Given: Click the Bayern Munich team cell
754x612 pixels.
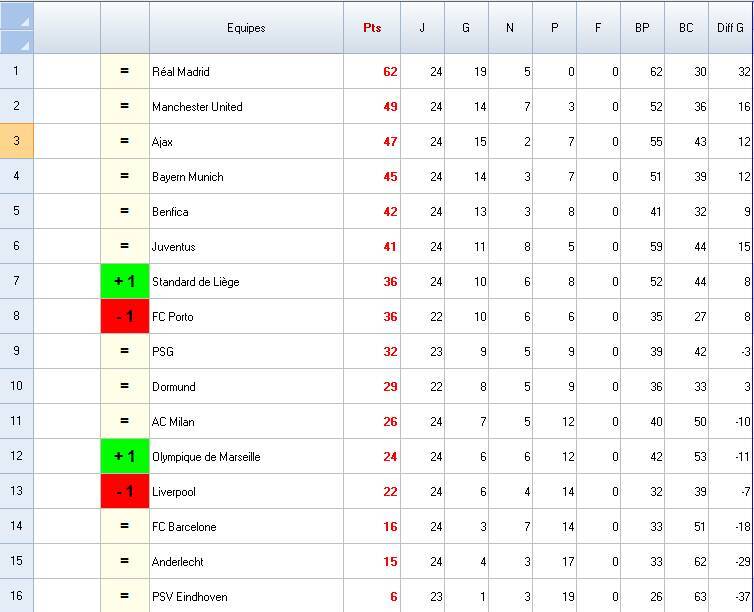Looking at the screenshot, I should point(246,176).
